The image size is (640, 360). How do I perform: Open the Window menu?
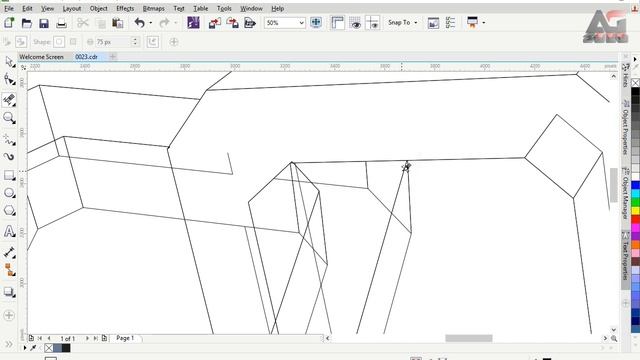pyautogui.click(x=251, y=8)
